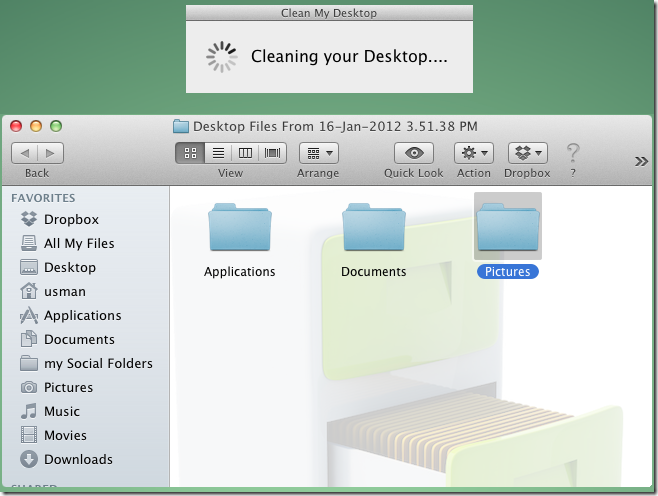Minimize the Finder window with yellow button

coord(36,126)
